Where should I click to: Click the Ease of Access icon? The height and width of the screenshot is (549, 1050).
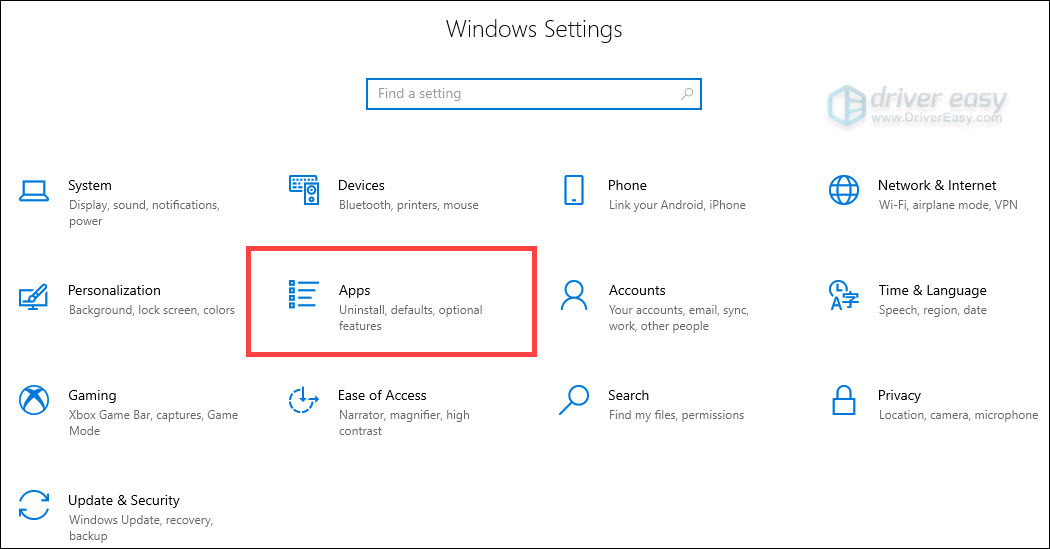(x=303, y=400)
